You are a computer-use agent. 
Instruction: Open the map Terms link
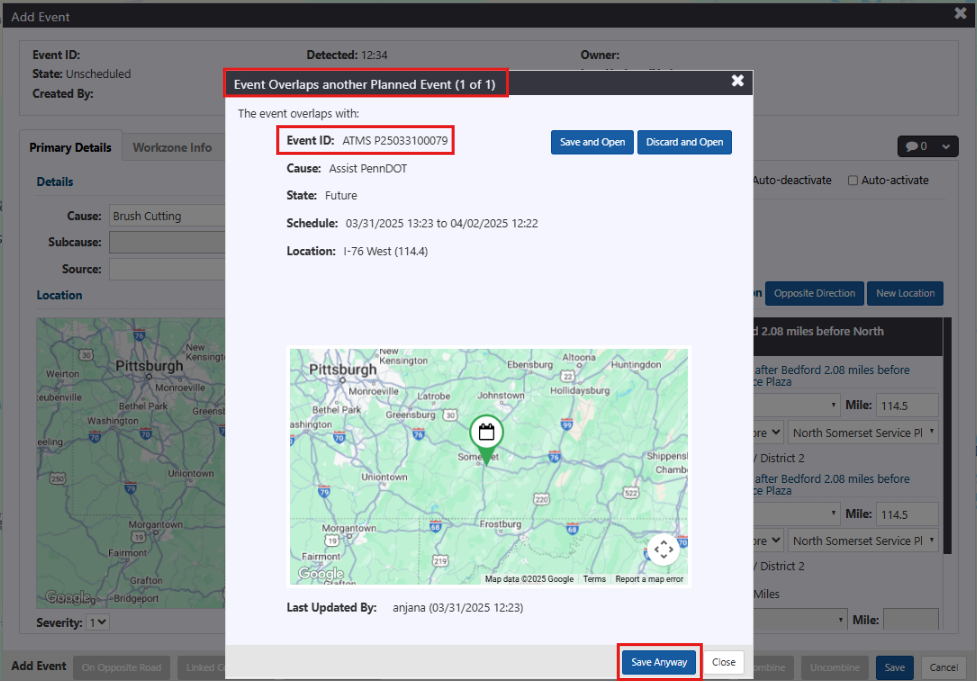(x=594, y=579)
